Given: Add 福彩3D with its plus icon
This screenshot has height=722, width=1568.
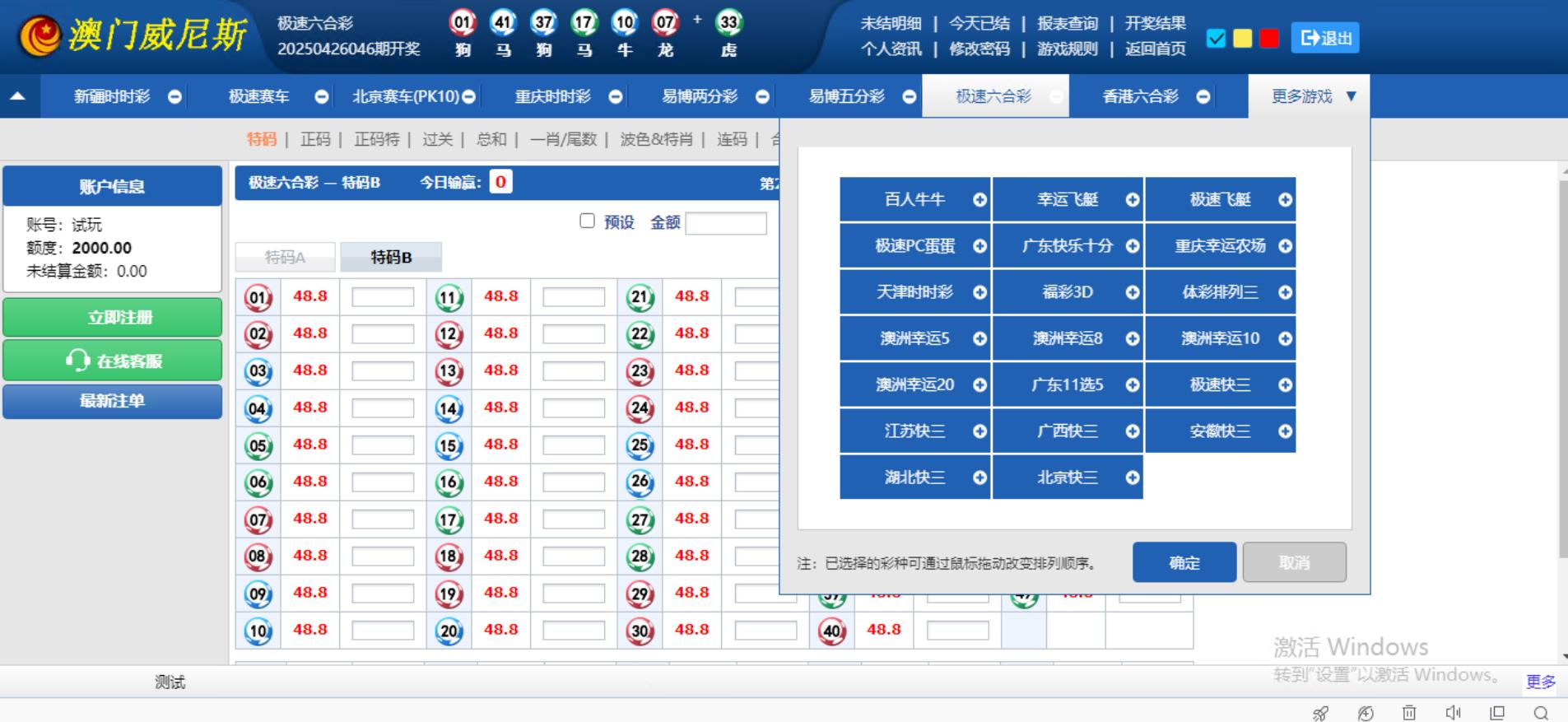Looking at the screenshot, I should click(1133, 292).
